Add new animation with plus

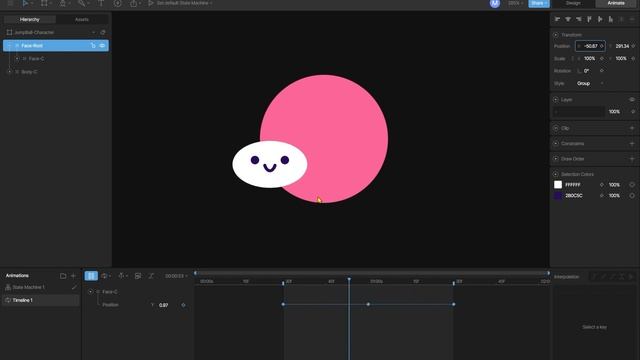[x=73, y=276]
